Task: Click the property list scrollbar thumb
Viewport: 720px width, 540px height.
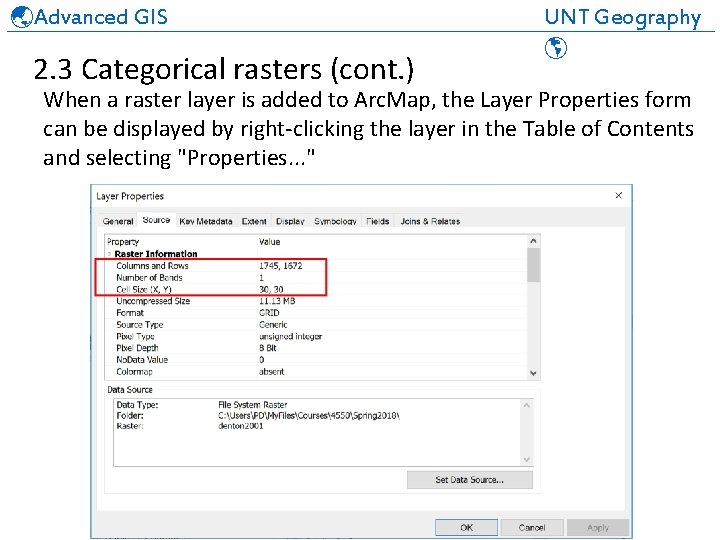Action: tap(533, 264)
